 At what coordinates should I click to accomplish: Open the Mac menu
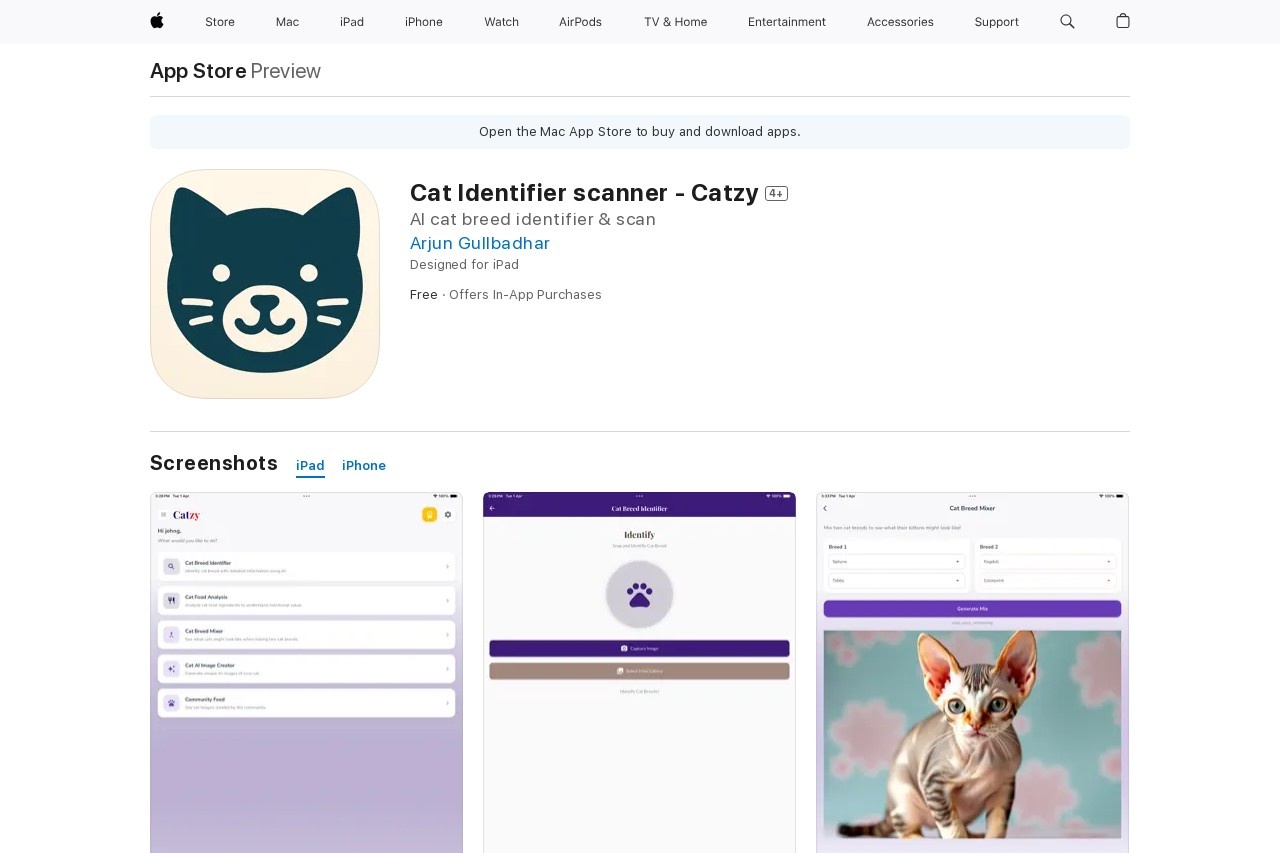point(287,22)
